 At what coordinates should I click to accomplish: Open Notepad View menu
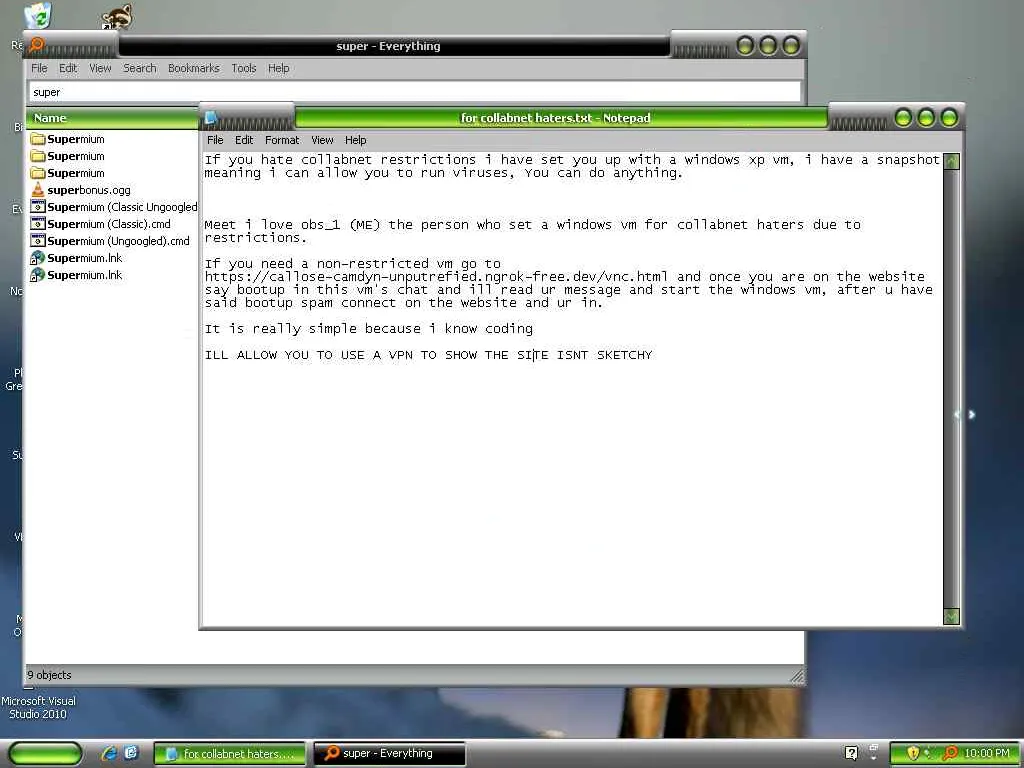322,140
